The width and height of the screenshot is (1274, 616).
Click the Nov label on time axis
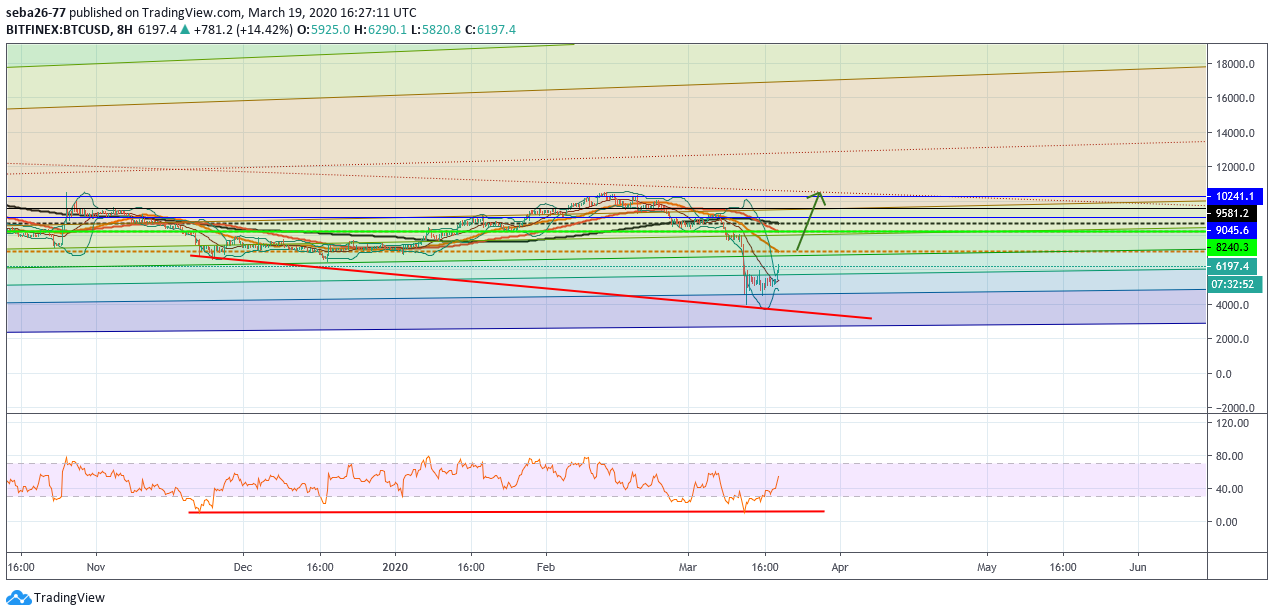96,566
